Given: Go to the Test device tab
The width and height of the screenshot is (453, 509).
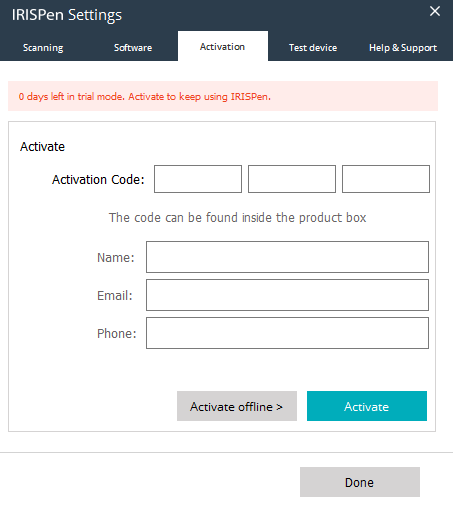Looking at the screenshot, I should coord(313,48).
